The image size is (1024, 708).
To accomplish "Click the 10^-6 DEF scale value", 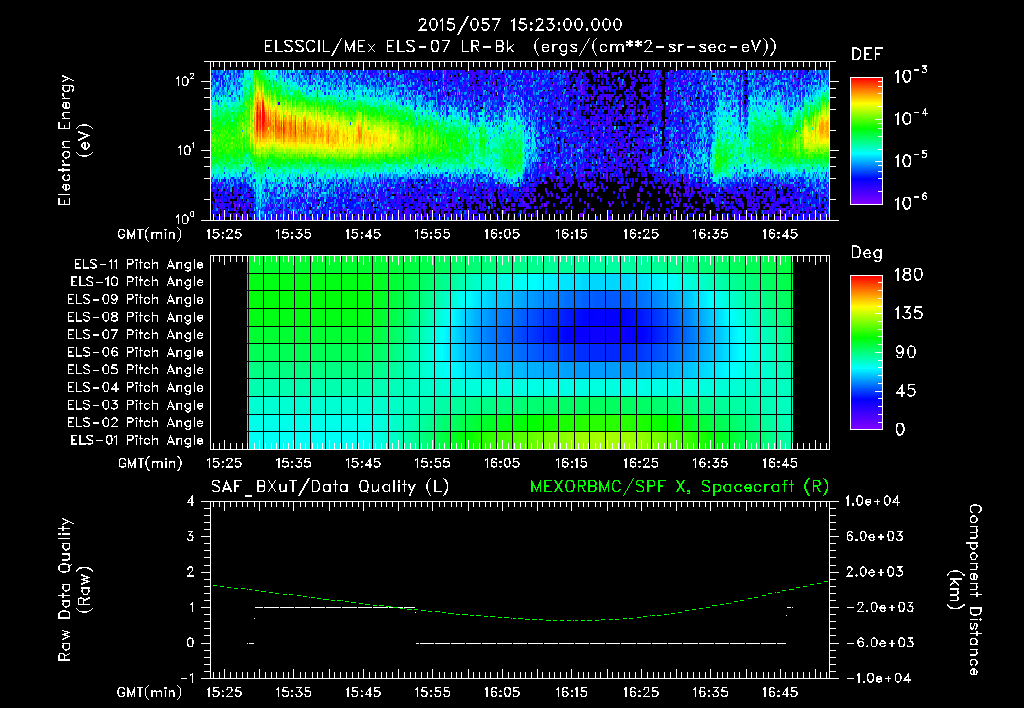I will pos(910,202).
